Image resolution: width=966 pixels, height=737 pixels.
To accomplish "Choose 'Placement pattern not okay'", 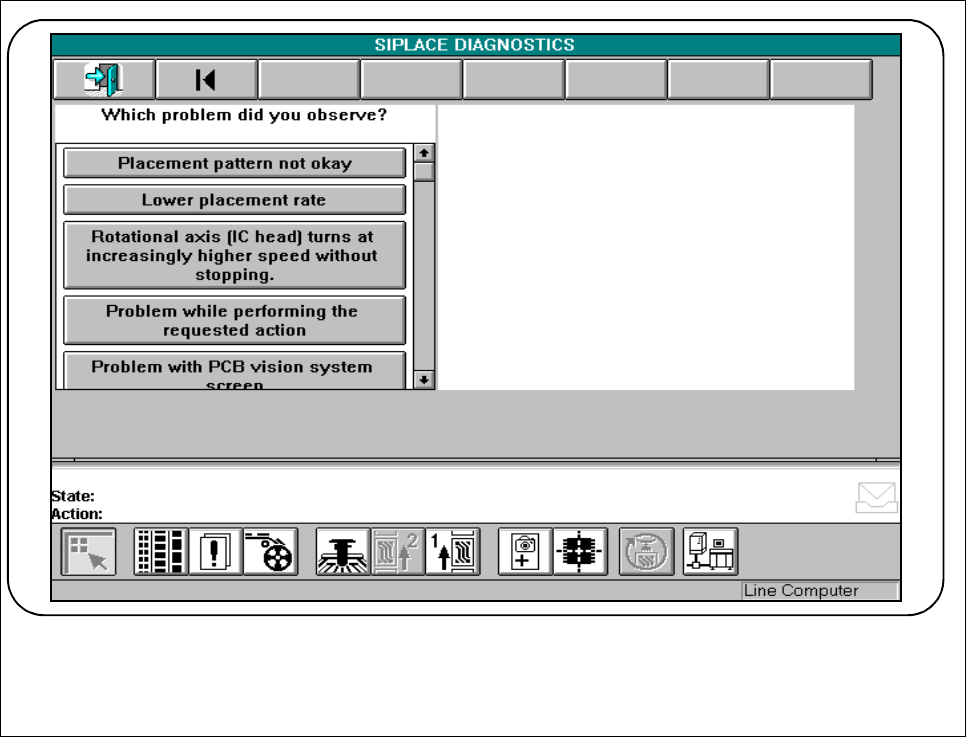I will click(x=235, y=163).
